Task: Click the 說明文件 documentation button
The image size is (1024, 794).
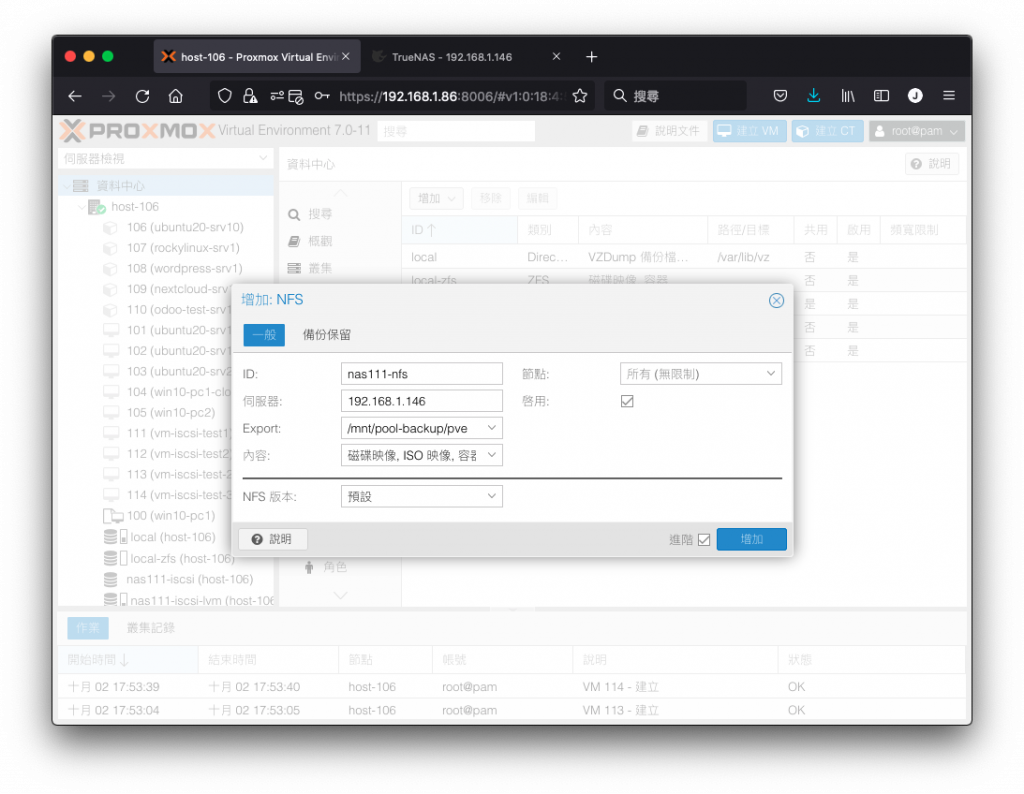Action: coord(669,131)
